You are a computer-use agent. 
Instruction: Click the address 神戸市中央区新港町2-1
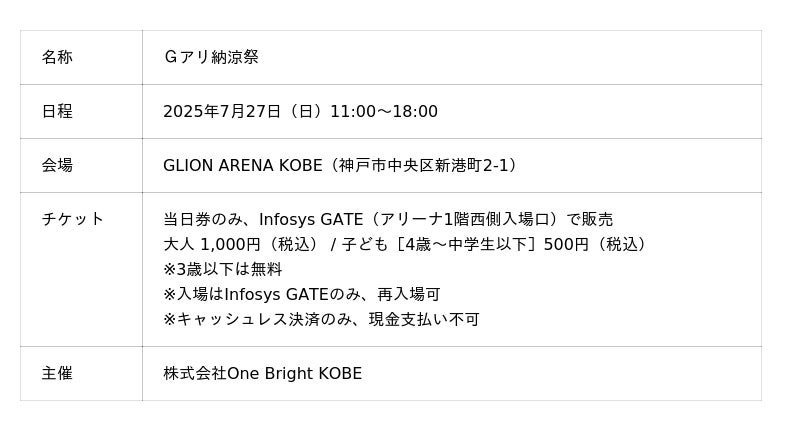pos(423,165)
